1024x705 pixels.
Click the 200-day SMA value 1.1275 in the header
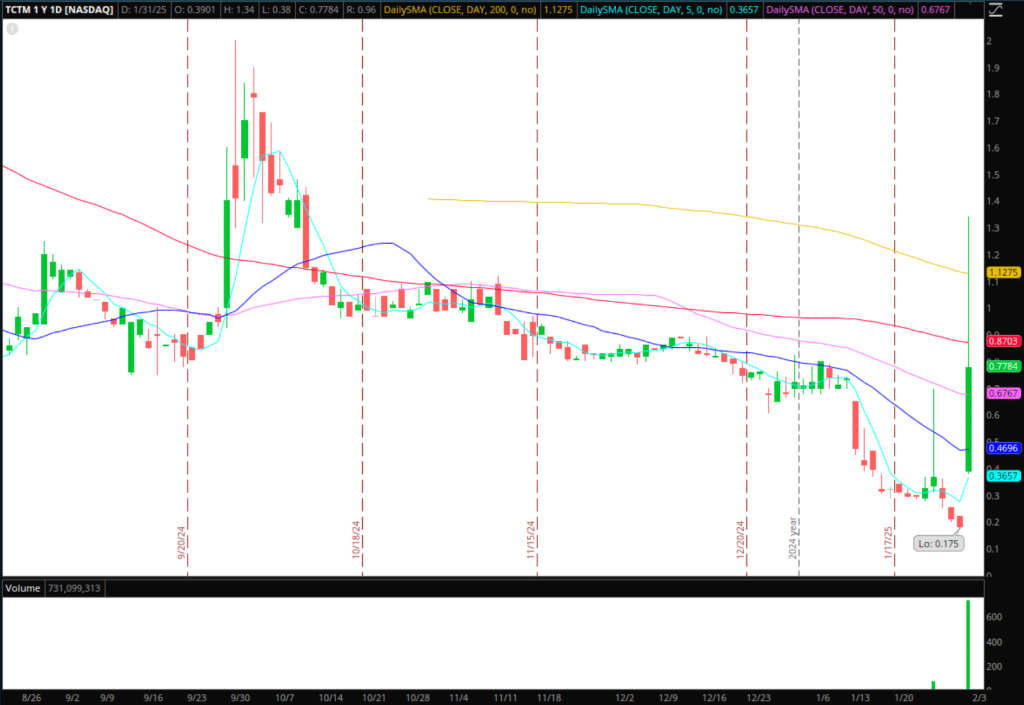558,10
